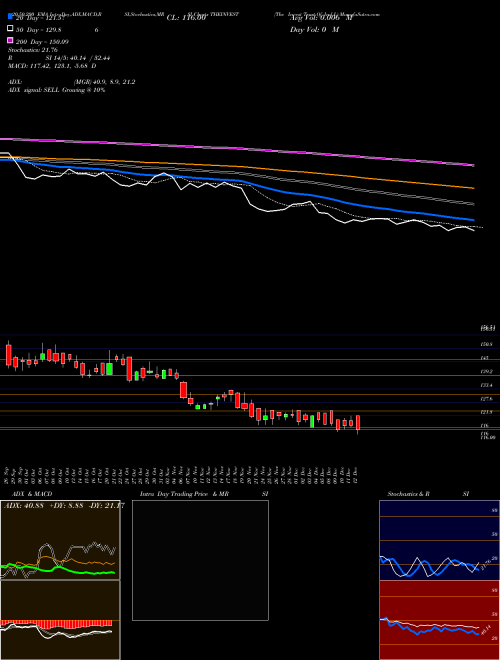Click the last red candlestick on the chart
Screen dimensions: 500x660
point(358,423)
